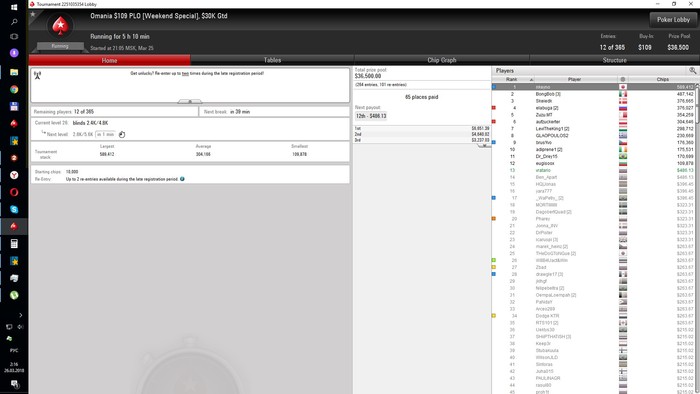Viewport: 700px width, 394px height.
Task: Click the Mexican flag beside BongBob
Action: pyautogui.click(x=623, y=94)
